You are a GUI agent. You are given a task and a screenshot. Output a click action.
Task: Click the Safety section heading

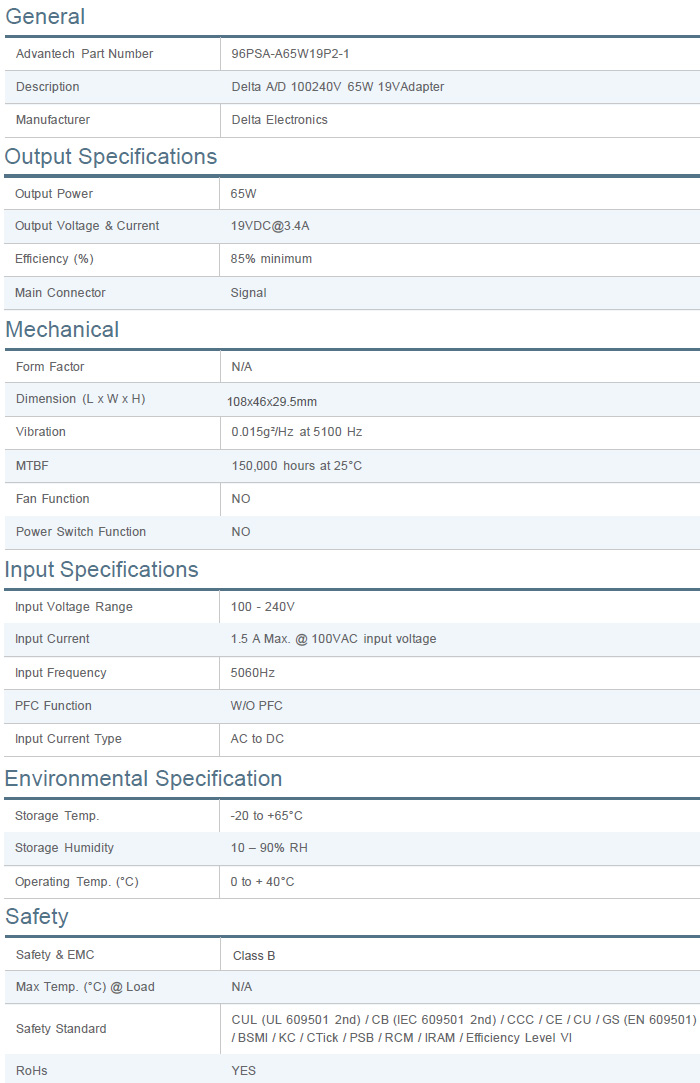pyautogui.click(x=37, y=917)
